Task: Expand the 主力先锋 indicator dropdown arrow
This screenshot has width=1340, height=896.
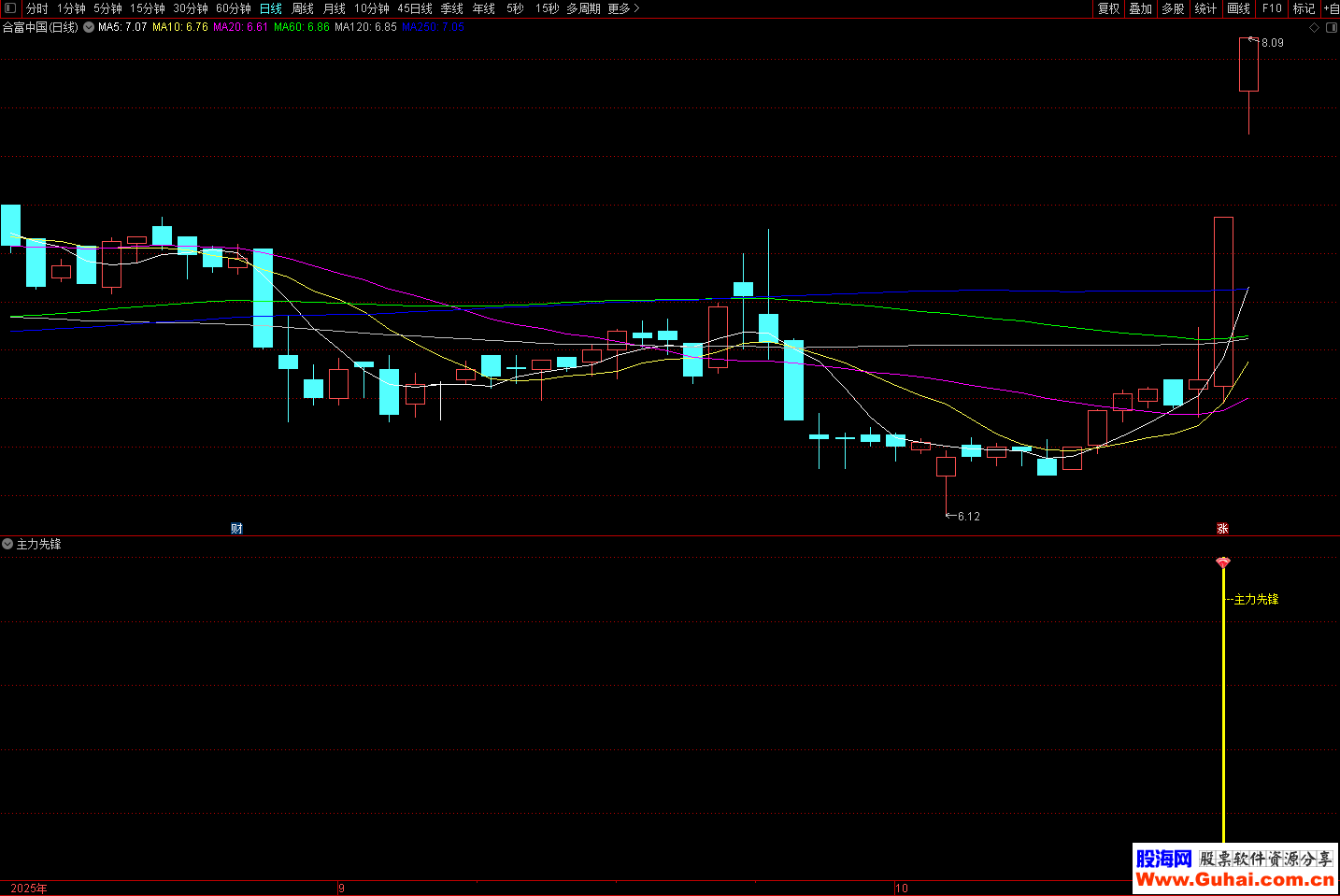Action: [7, 544]
